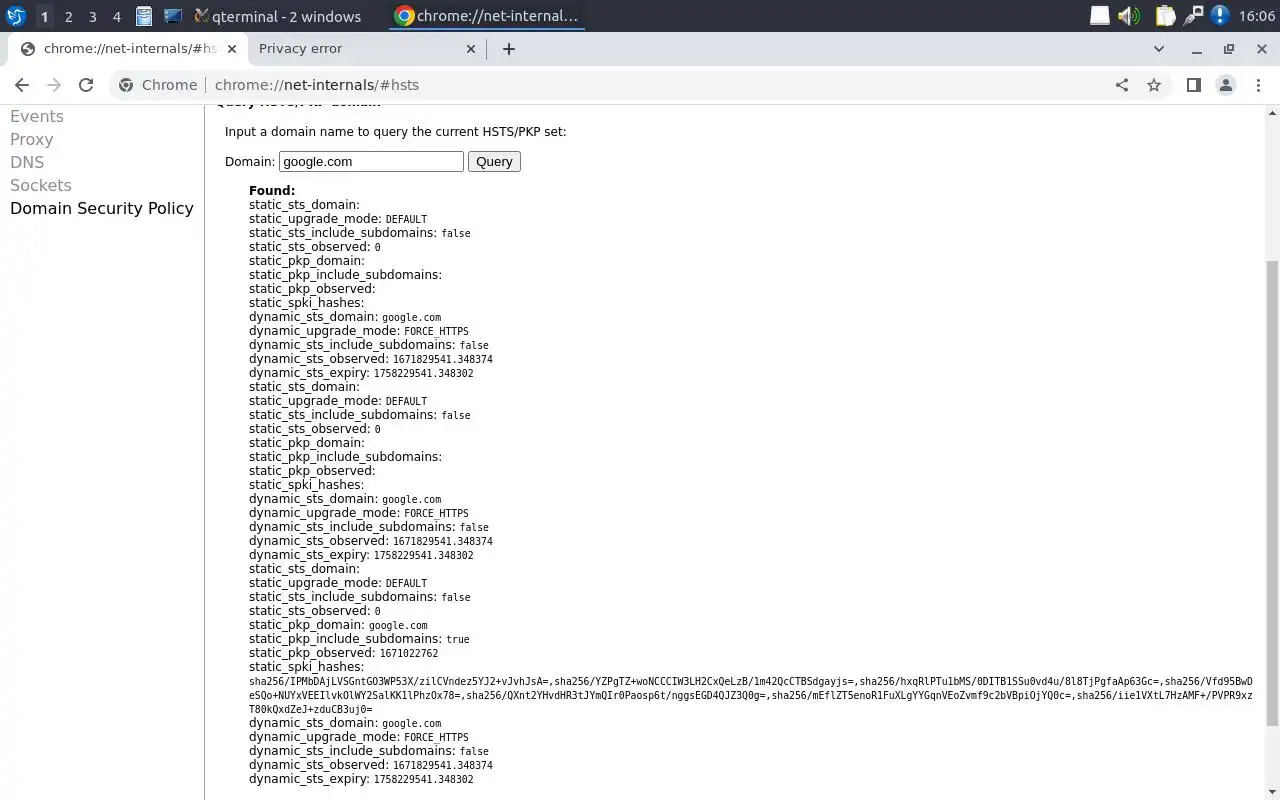This screenshot has width=1280, height=800.
Task: Click the clock showing 16:06
Action: coord(1256,16)
